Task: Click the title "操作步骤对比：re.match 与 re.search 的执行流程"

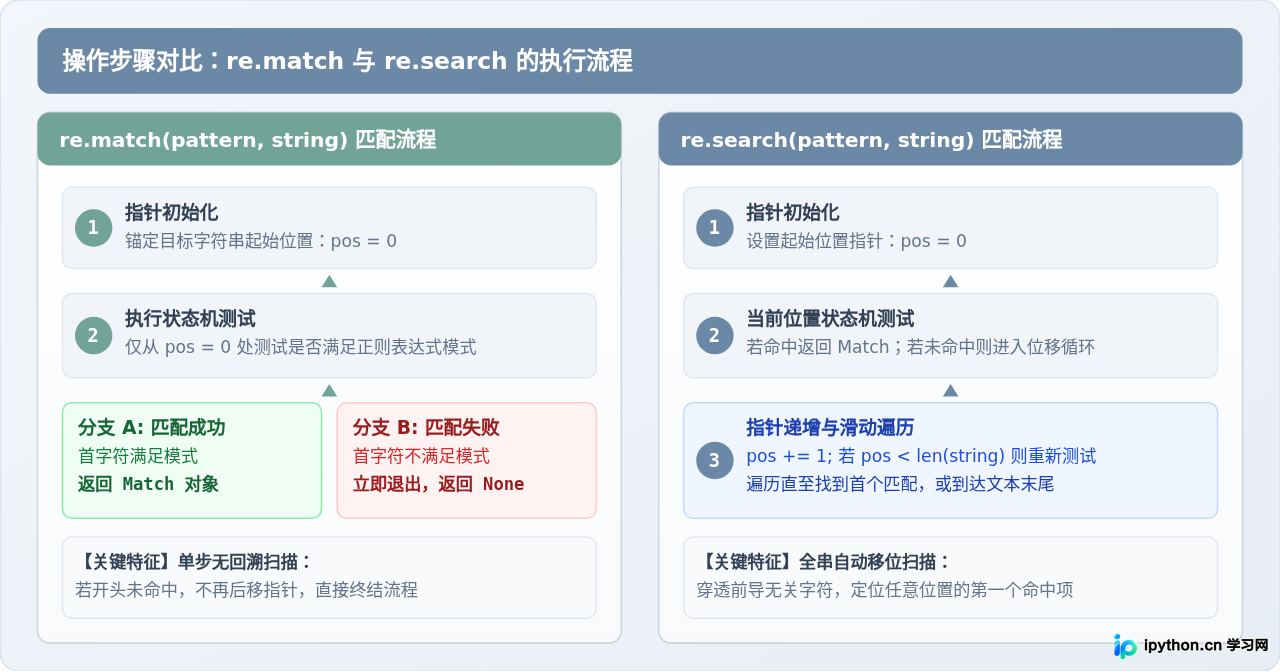Action: 348,61
